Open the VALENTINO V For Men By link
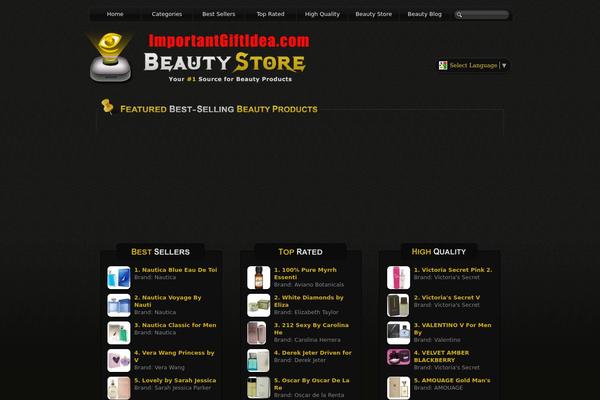Screen dimensions: 600x400 pyautogui.click(x=453, y=329)
